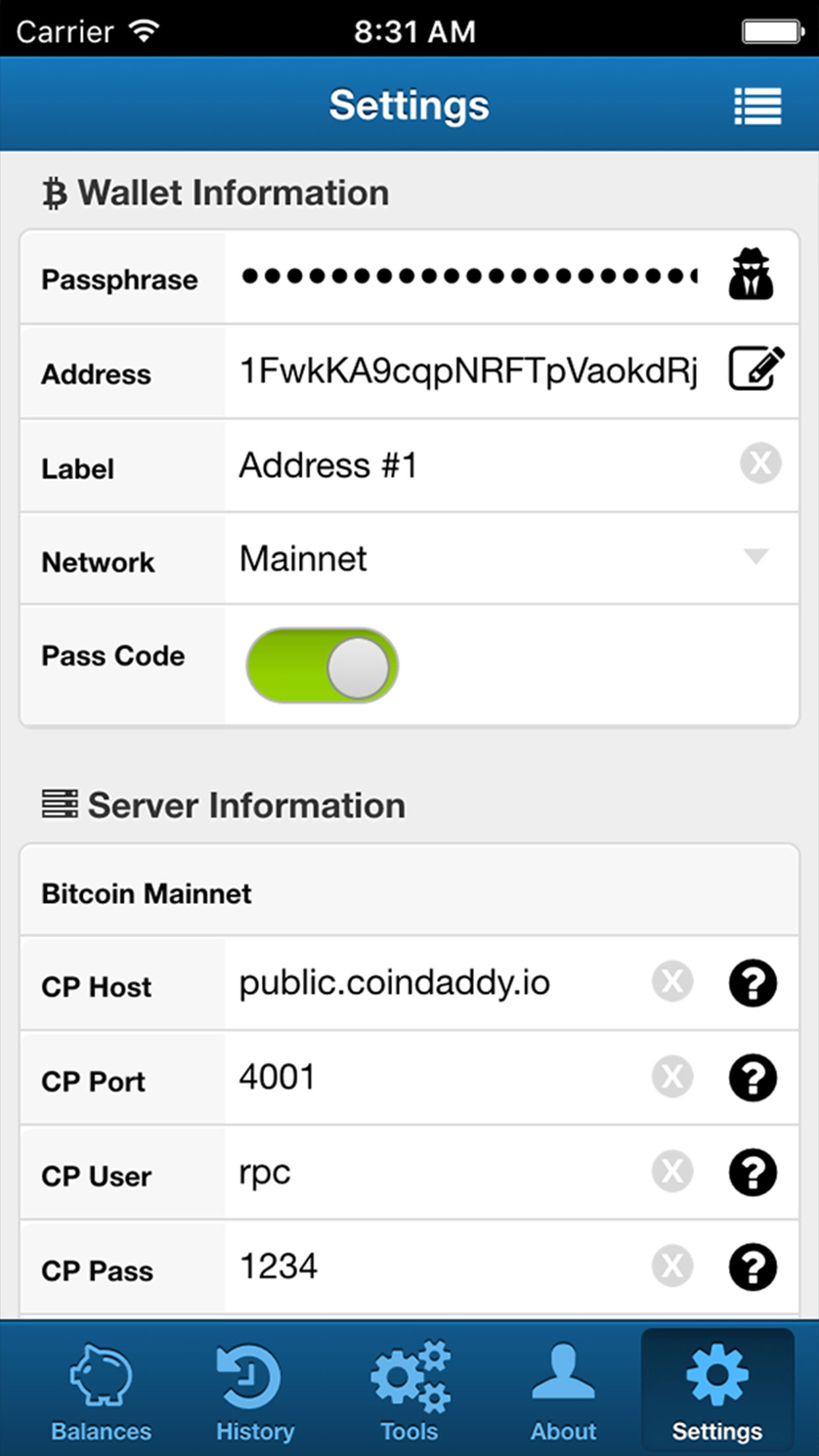Show help for CP Host
The width and height of the screenshot is (819, 1456).
pyautogui.click(x=752, y=983)
